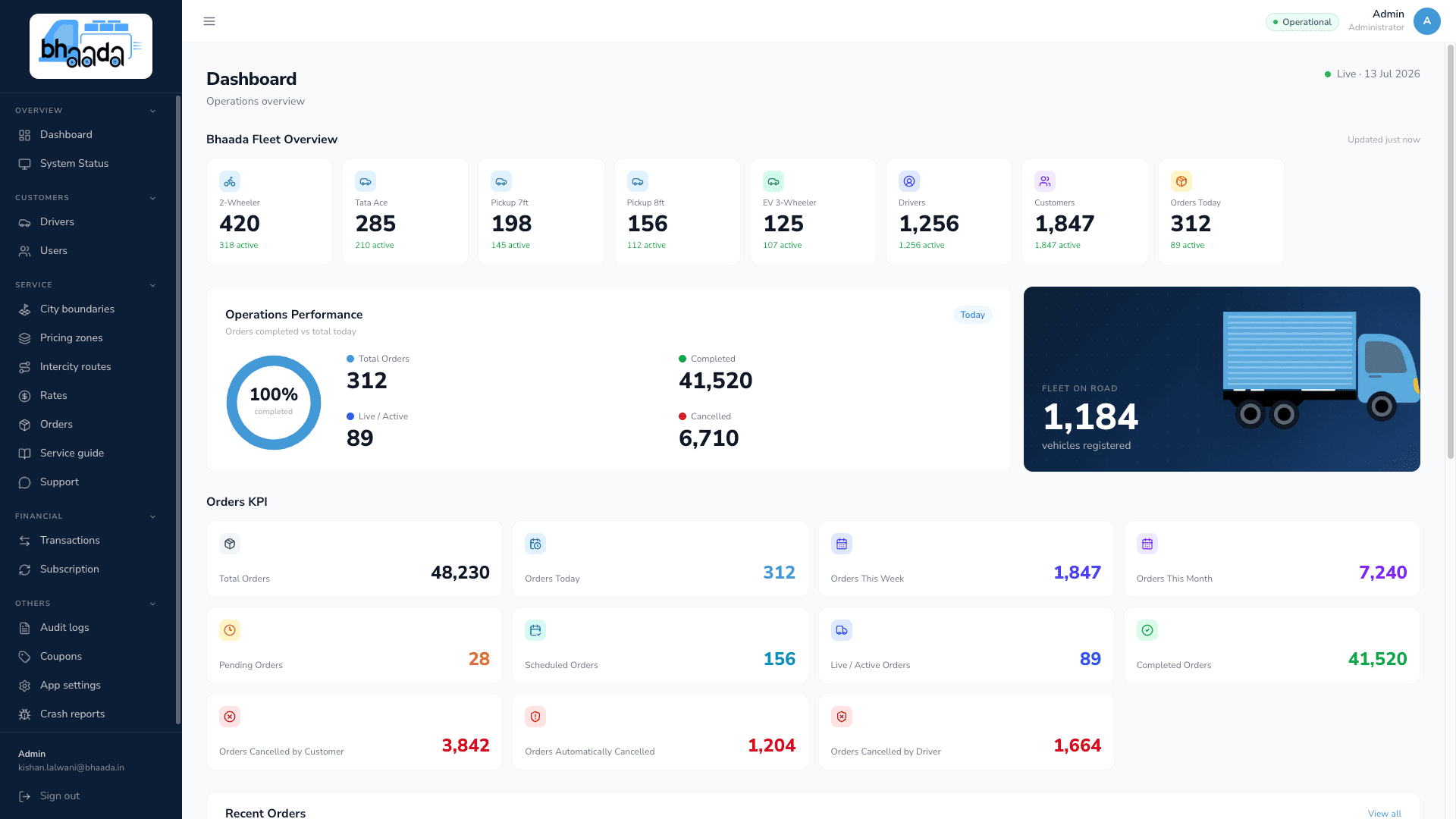
Task: Open City boundaries
Action: click(87, 309)
